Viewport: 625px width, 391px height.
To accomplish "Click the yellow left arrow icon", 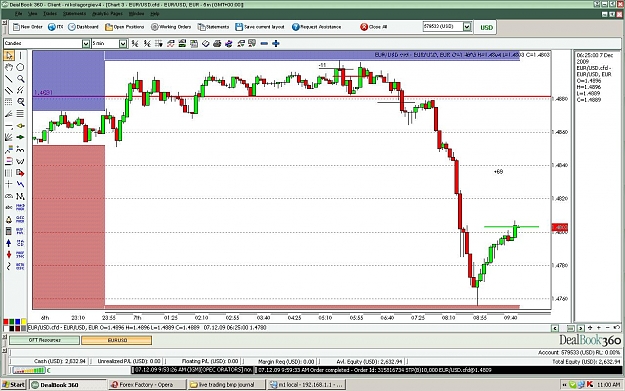I will tap(20, 126).
